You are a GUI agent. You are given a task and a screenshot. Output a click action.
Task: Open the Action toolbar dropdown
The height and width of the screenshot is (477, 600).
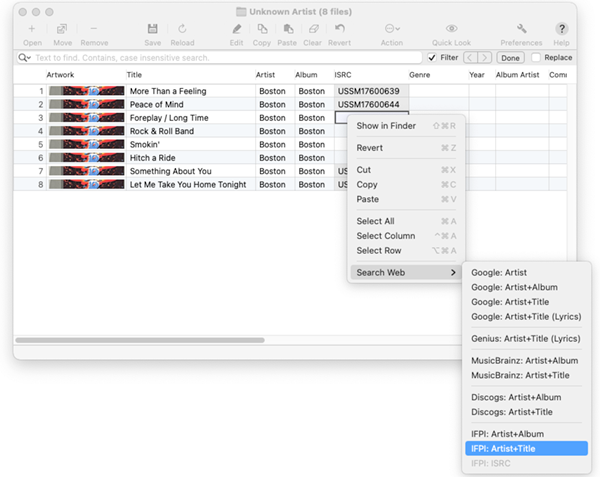(392, 29)
